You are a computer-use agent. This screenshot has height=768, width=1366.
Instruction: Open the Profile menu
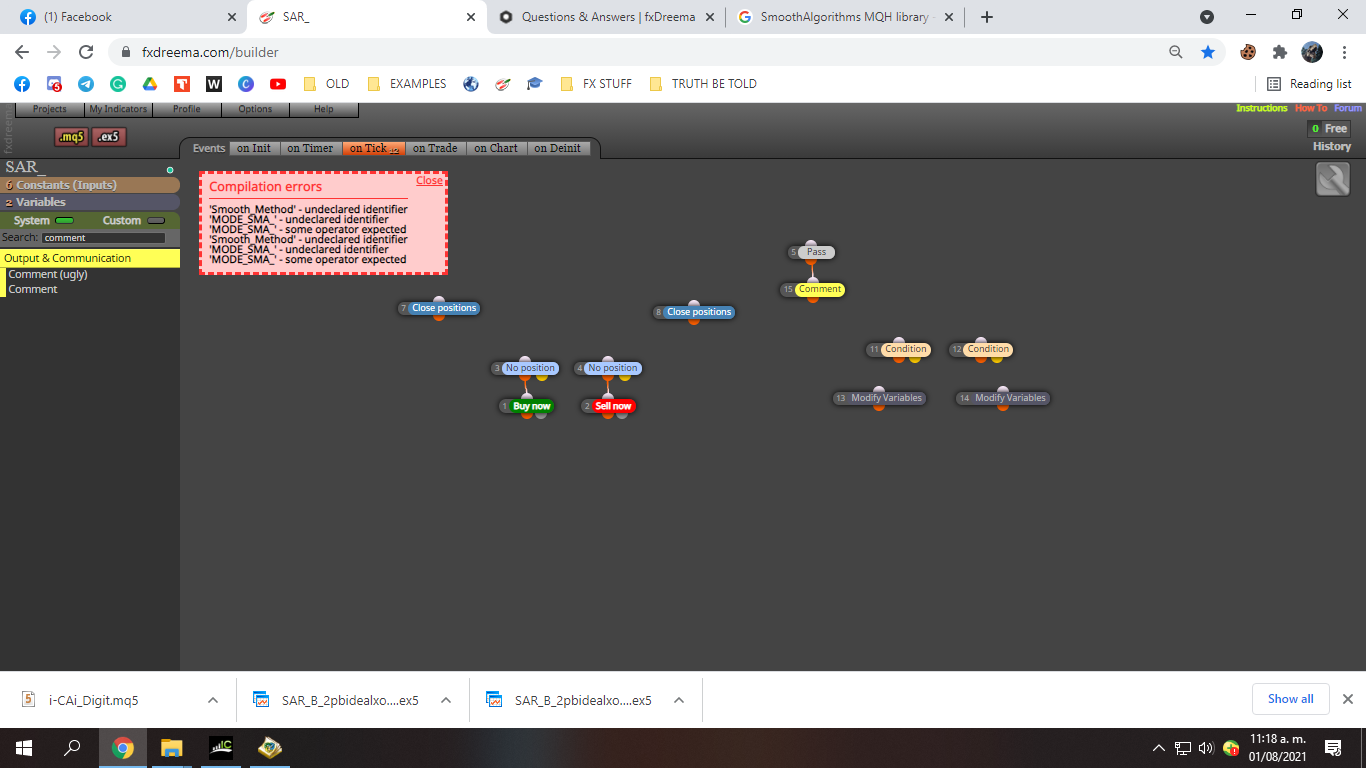coord(187,109)
